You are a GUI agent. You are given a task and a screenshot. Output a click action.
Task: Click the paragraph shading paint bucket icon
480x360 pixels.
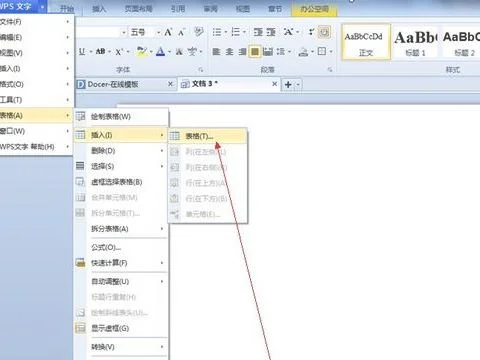coord(303,52)
